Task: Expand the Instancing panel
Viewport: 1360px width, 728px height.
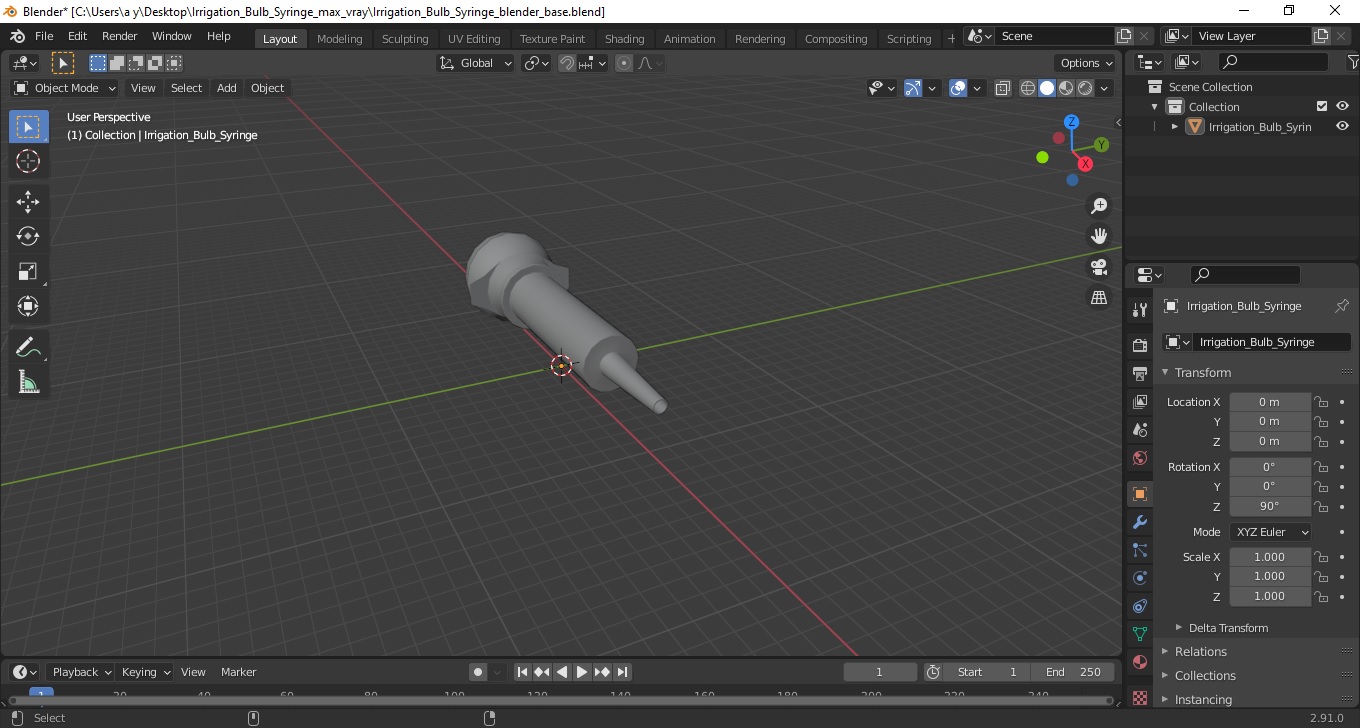Action: point(1203,699)
